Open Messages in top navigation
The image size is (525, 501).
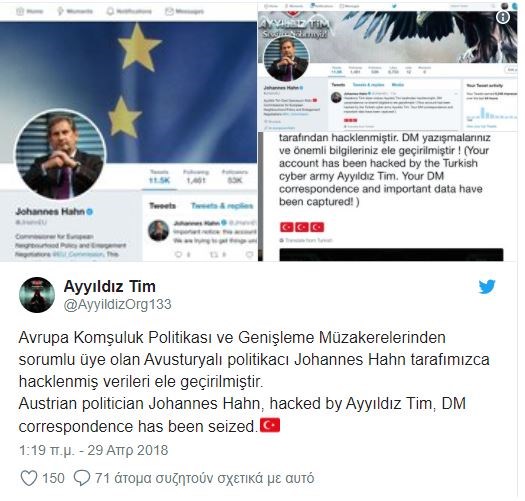pyautogui.click(x=184, y=11)
